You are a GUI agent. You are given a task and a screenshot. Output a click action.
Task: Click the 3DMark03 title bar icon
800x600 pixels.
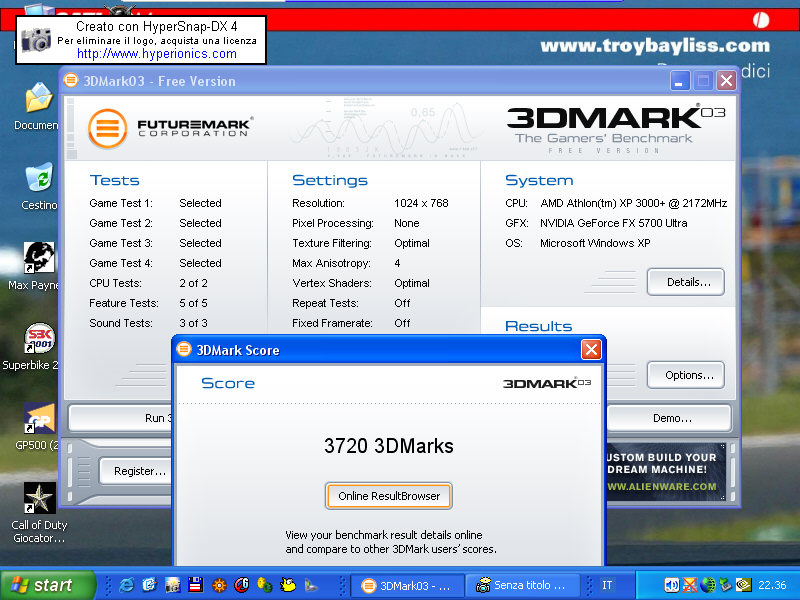70,80
